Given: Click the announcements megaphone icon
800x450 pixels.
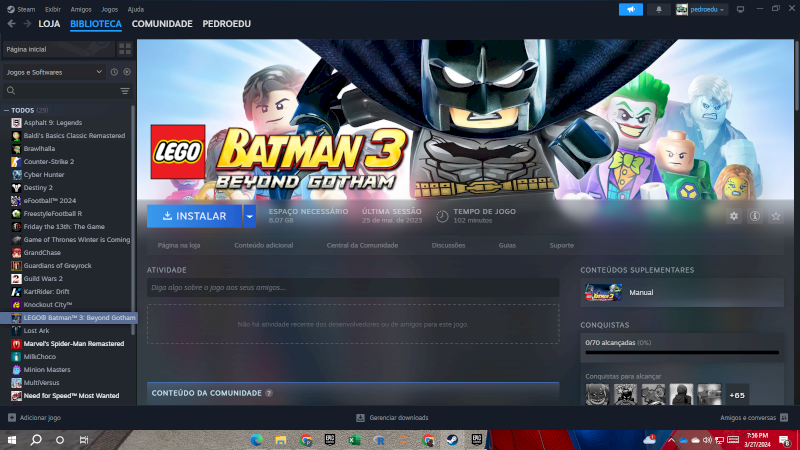Looking at the screenshot, I should [x=631, y=9].
